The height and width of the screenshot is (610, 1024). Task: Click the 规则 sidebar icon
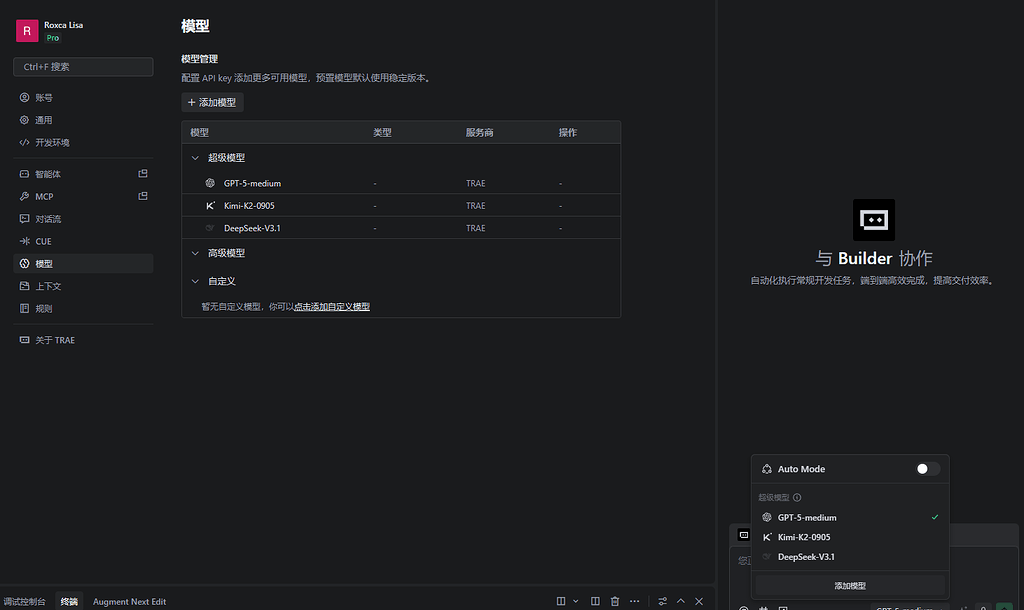click(24, 308)
